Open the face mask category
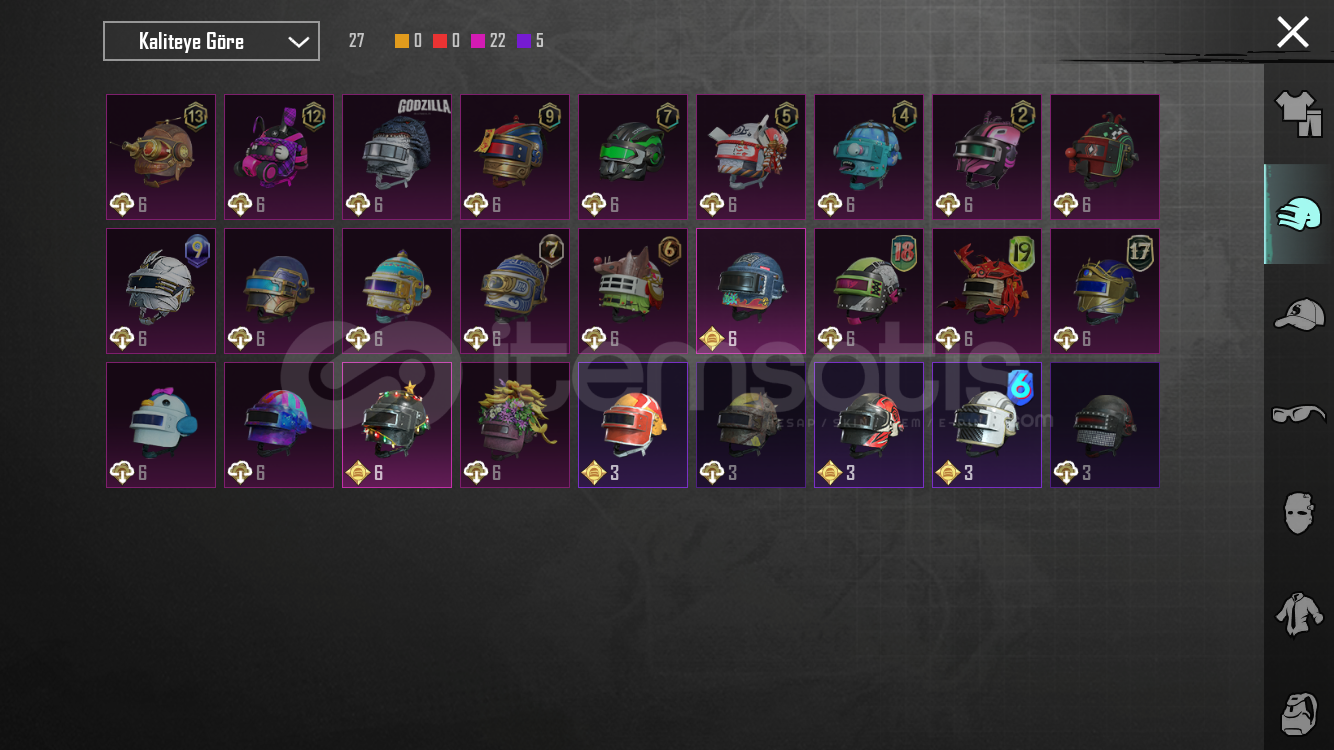This screenshot has width=1334, height=750. (1298, 513)
